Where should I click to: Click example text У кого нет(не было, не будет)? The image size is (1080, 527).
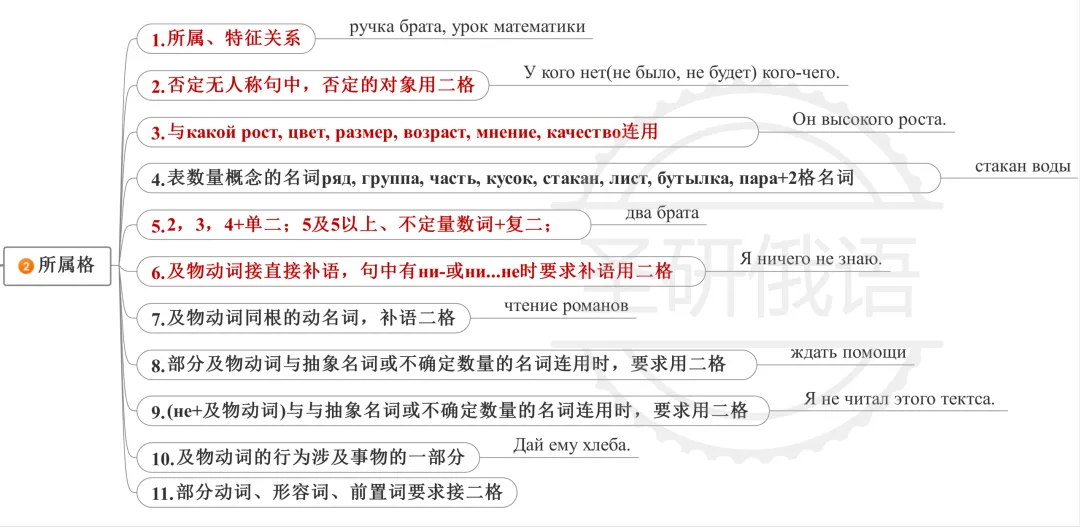[x=682, y=73]
